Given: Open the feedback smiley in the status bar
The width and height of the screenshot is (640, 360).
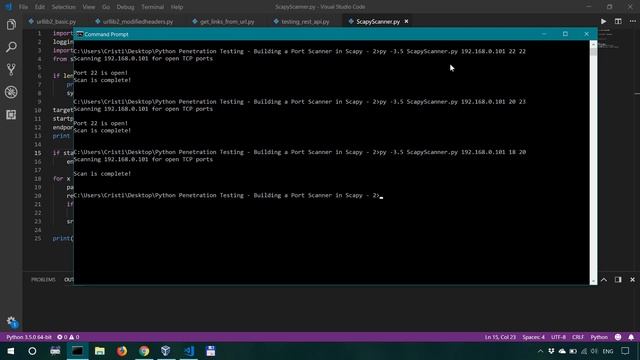Looking at the screenshot, I should [618, 337].
